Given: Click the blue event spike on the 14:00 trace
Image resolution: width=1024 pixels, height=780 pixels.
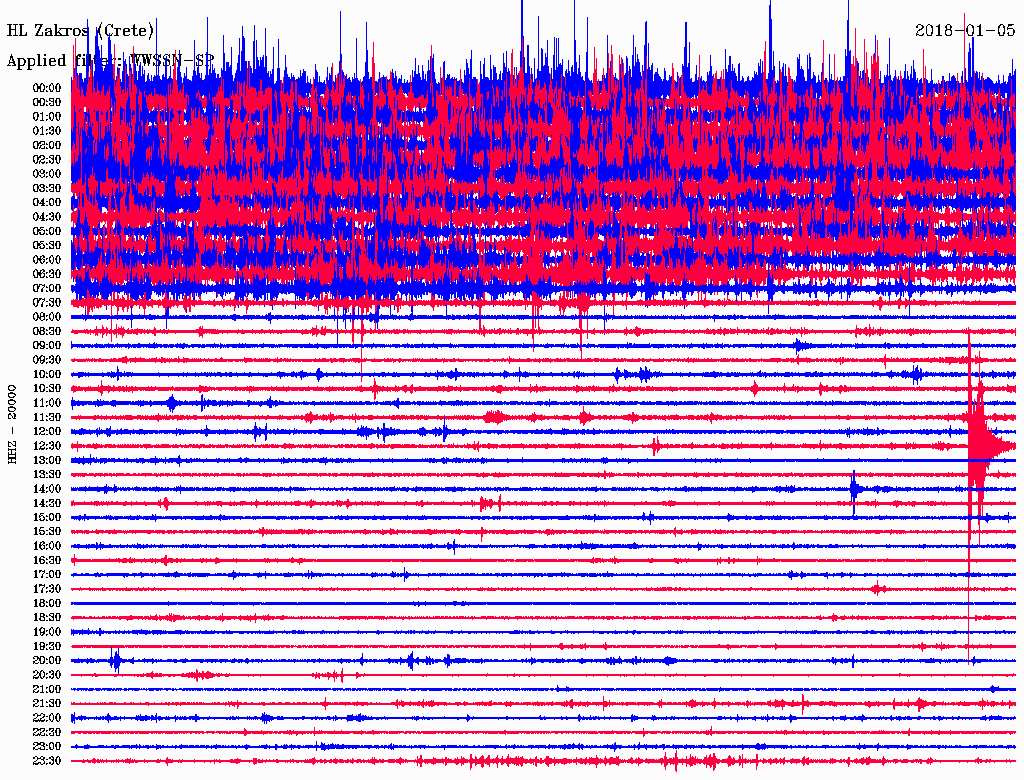Looking at the screenshot, I should tap(855, 489).
